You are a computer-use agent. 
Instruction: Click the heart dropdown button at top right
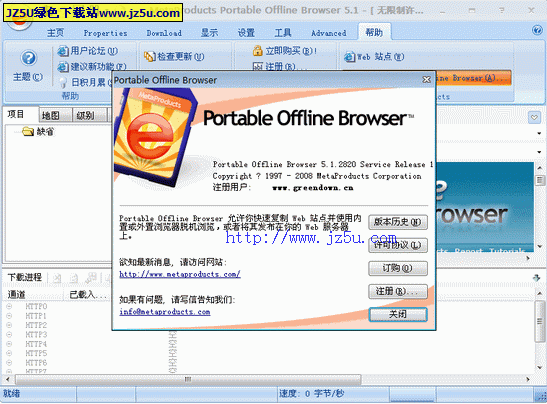click(534, 117)
